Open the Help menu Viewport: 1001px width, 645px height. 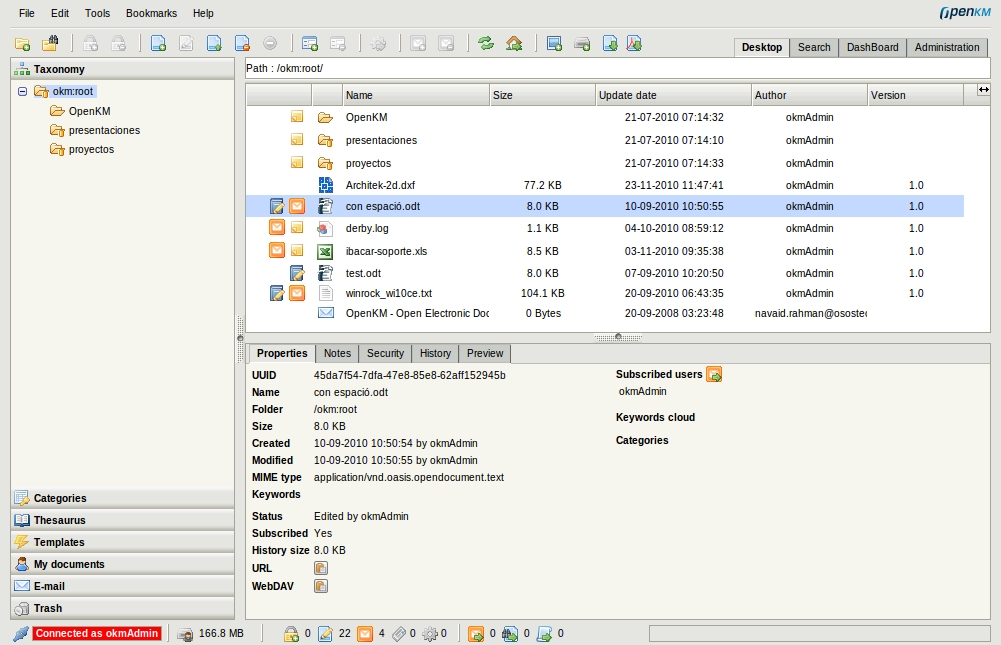[203, 13]
